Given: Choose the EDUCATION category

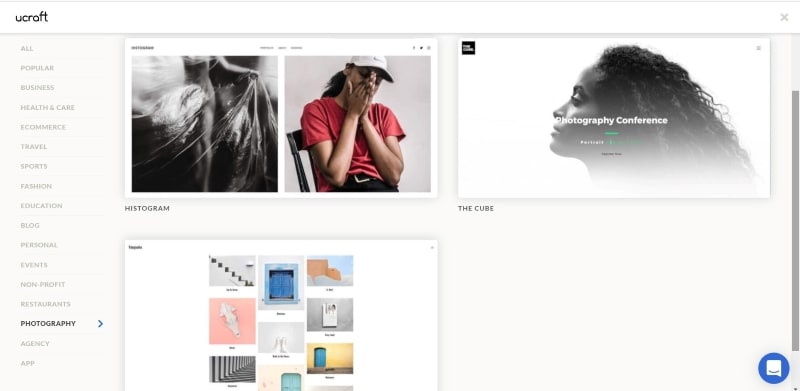Looking at the screenshot, I should [41, 206].
